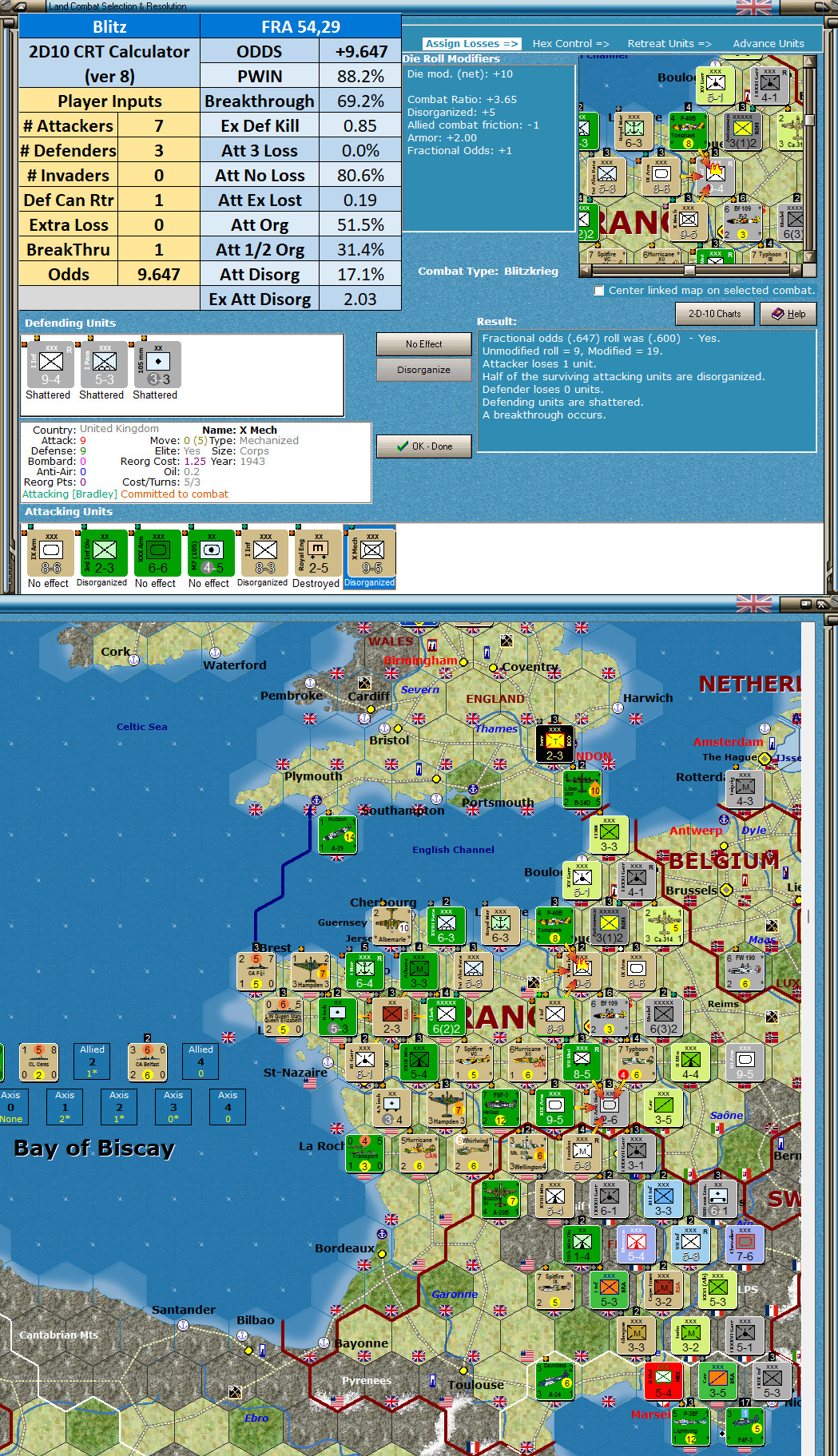Screen dimensions: 838x1456
Task: Select the I Para 5-3 defending unit
Action: [x=105, y=365]
